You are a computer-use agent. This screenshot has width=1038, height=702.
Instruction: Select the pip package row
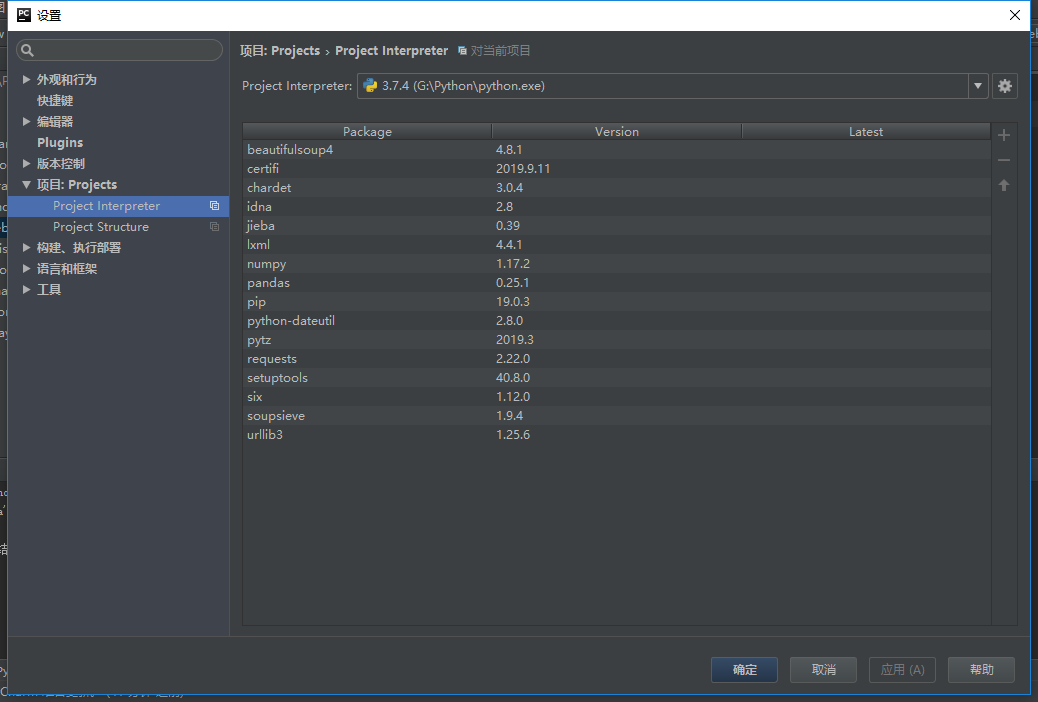(616, 302)
